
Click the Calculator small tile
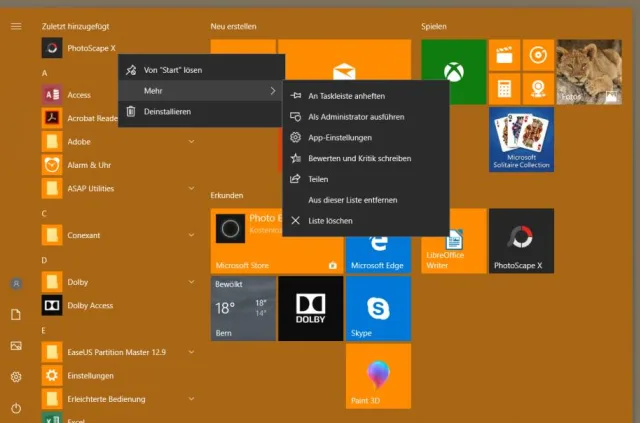click(x=504, y=89)
